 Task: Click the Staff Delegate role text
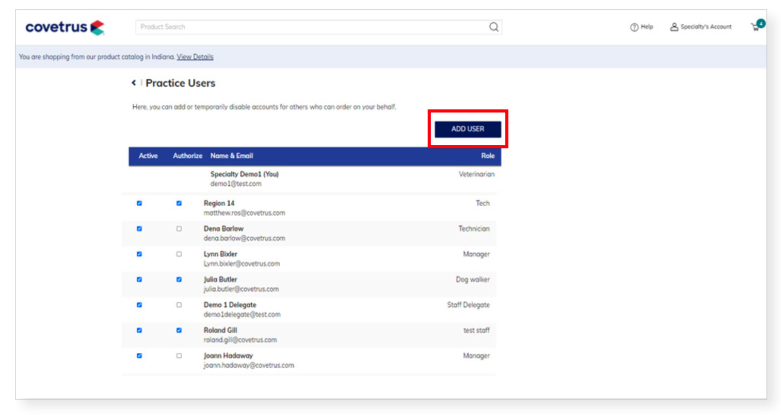coord(468,305)
